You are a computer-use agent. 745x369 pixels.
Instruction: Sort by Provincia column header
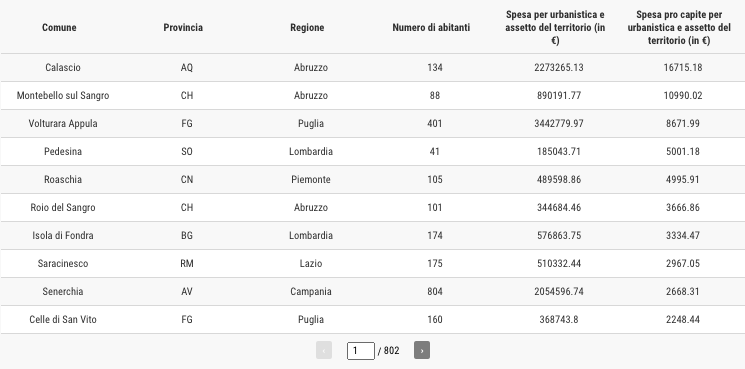coord(183,28)
